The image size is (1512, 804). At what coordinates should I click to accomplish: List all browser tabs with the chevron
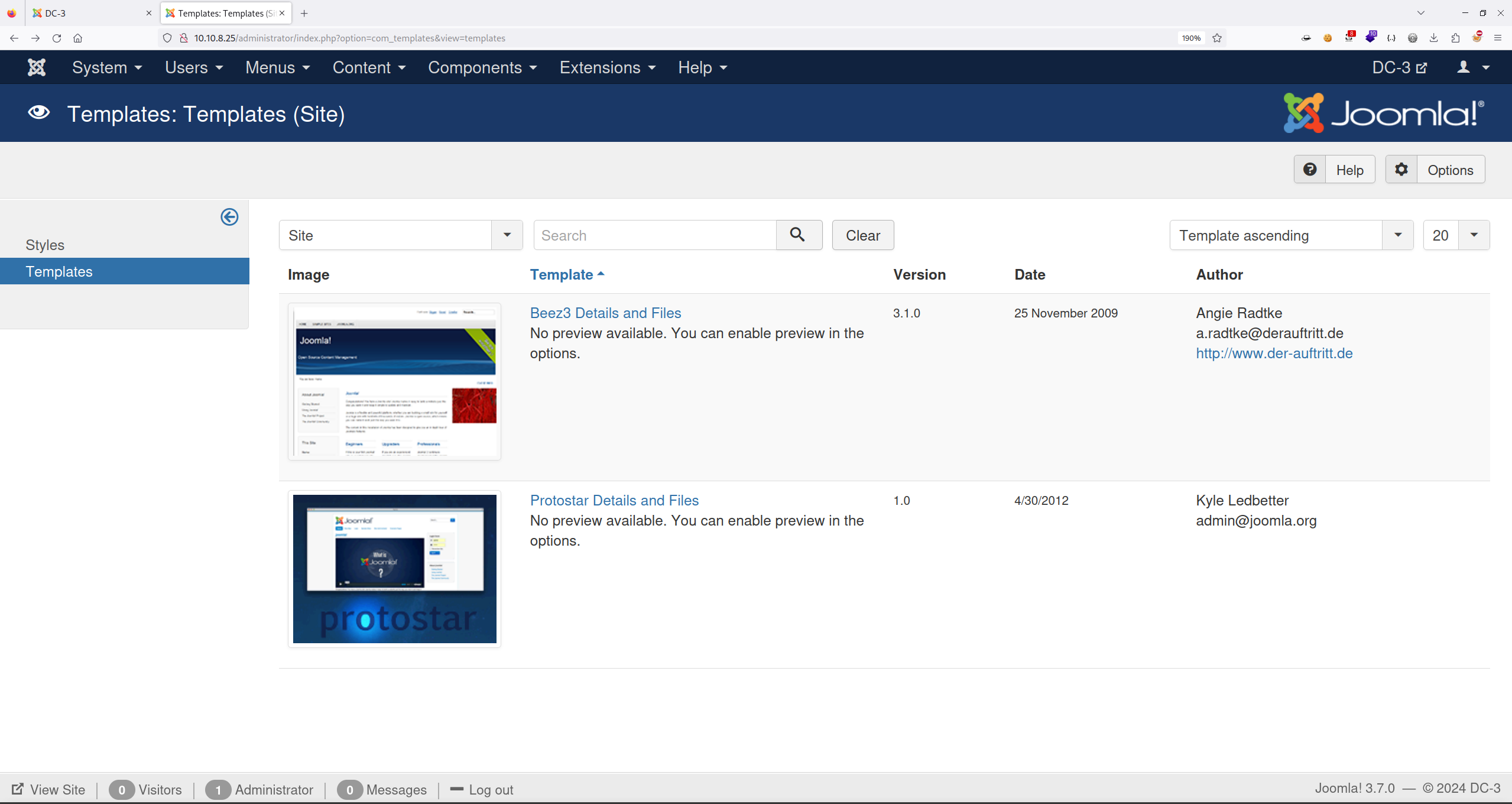(1421, 13)
